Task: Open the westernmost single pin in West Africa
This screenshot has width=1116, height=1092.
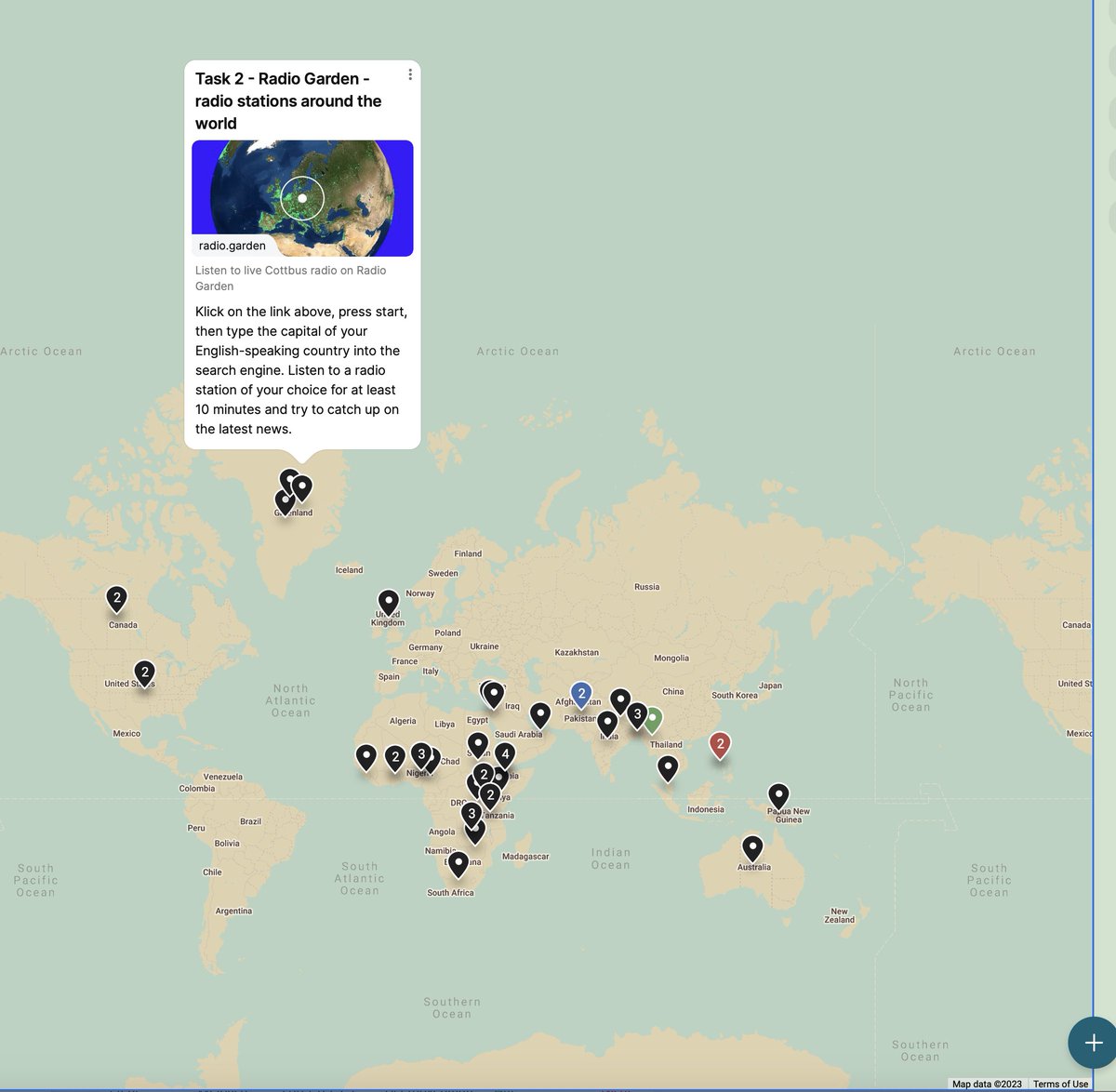Action: tap(366, 758)
